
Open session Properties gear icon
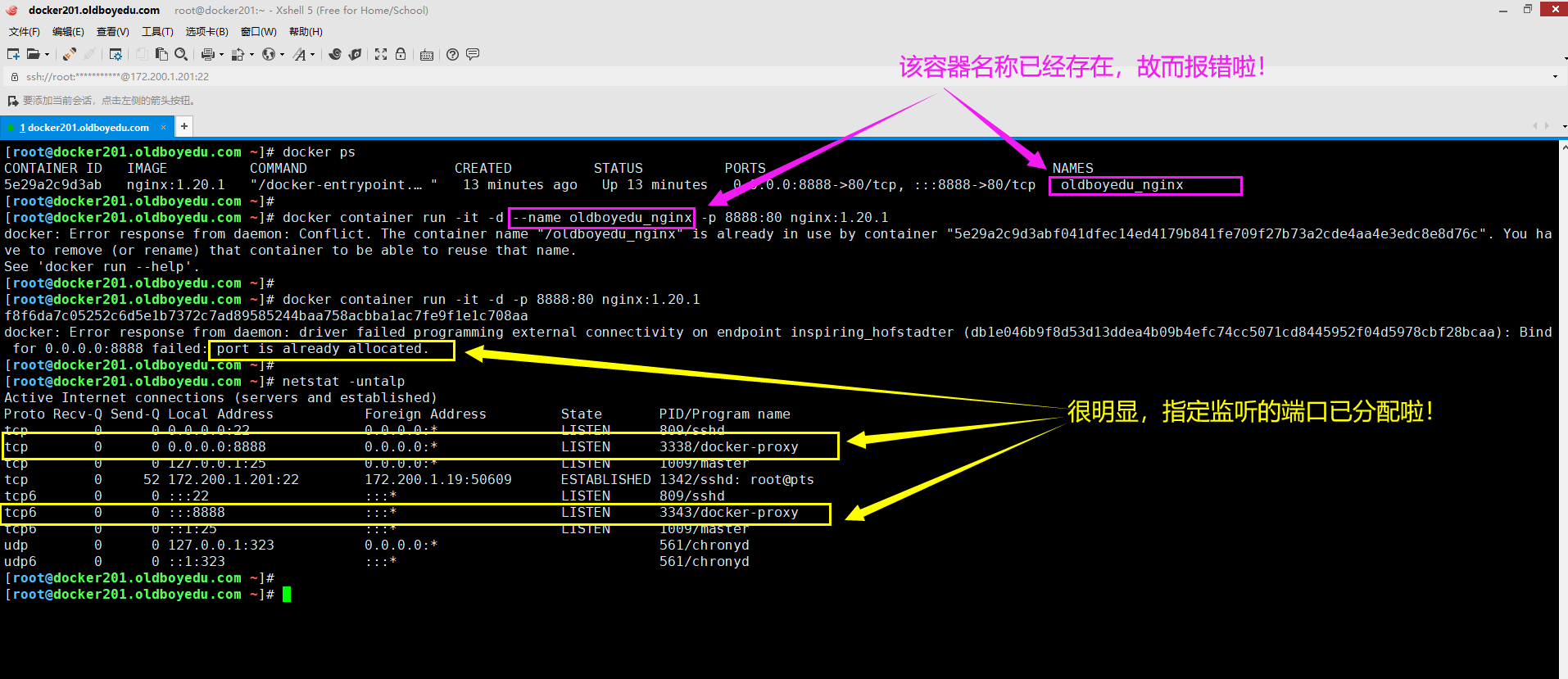116,54
